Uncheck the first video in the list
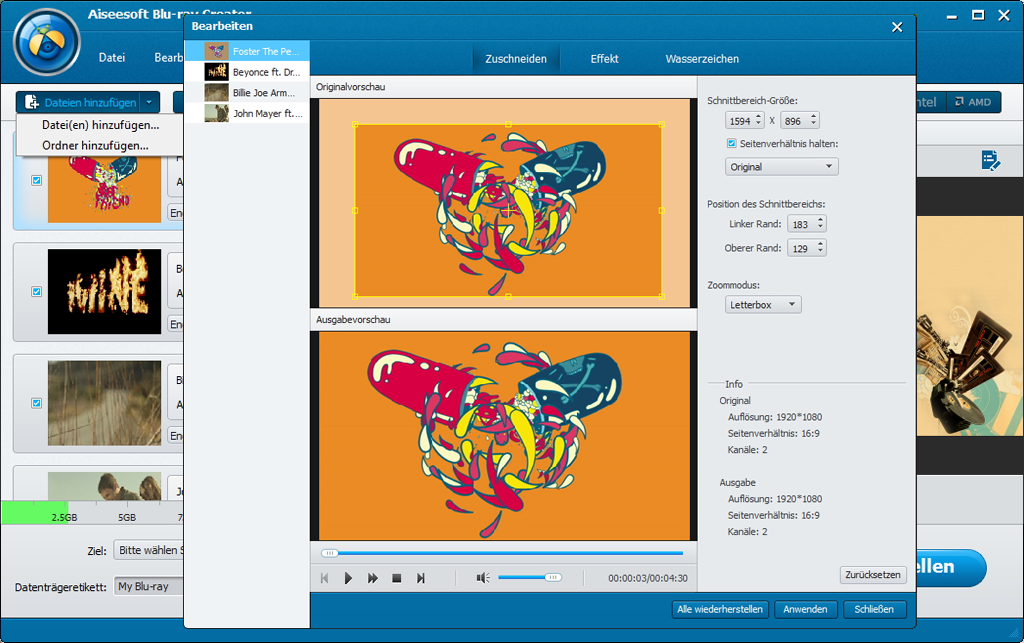1024x643 pixels. 36,180
